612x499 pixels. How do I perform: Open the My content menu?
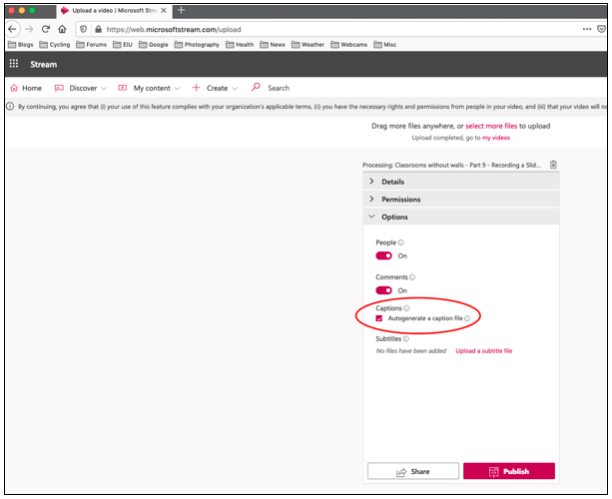[150, 88]
